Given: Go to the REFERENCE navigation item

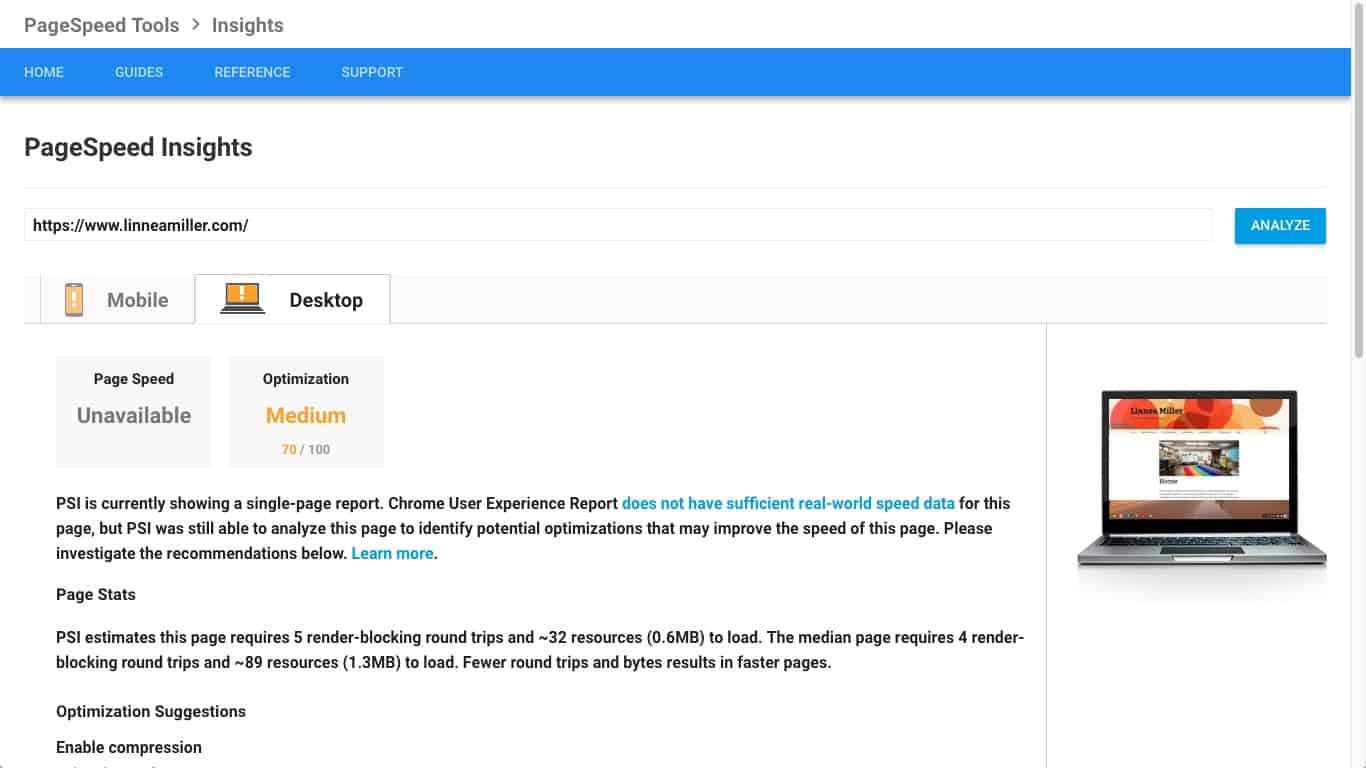Looking at the screenshot, I should point(252,72).
